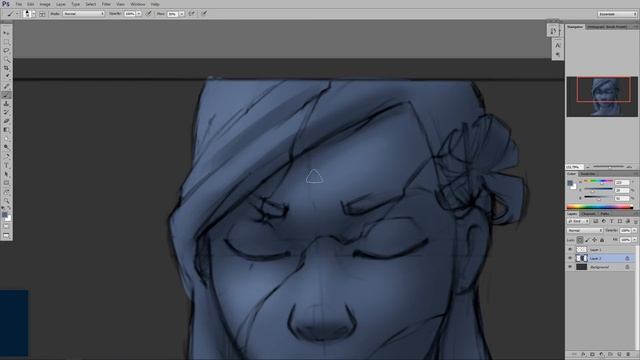This screenshot has height=360, width=640.
Task: Open the File menu
Action: tap(19, 4)
